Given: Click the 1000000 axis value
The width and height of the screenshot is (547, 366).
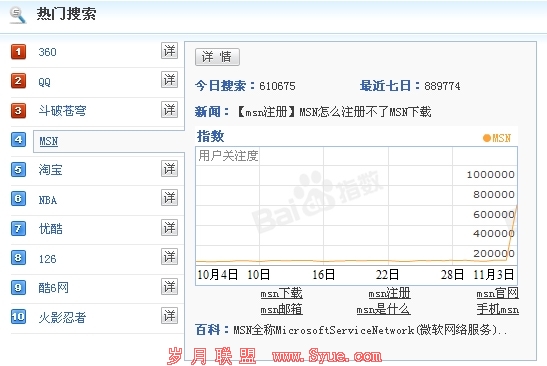Looking at the screenshot, I should pos(490,174).
